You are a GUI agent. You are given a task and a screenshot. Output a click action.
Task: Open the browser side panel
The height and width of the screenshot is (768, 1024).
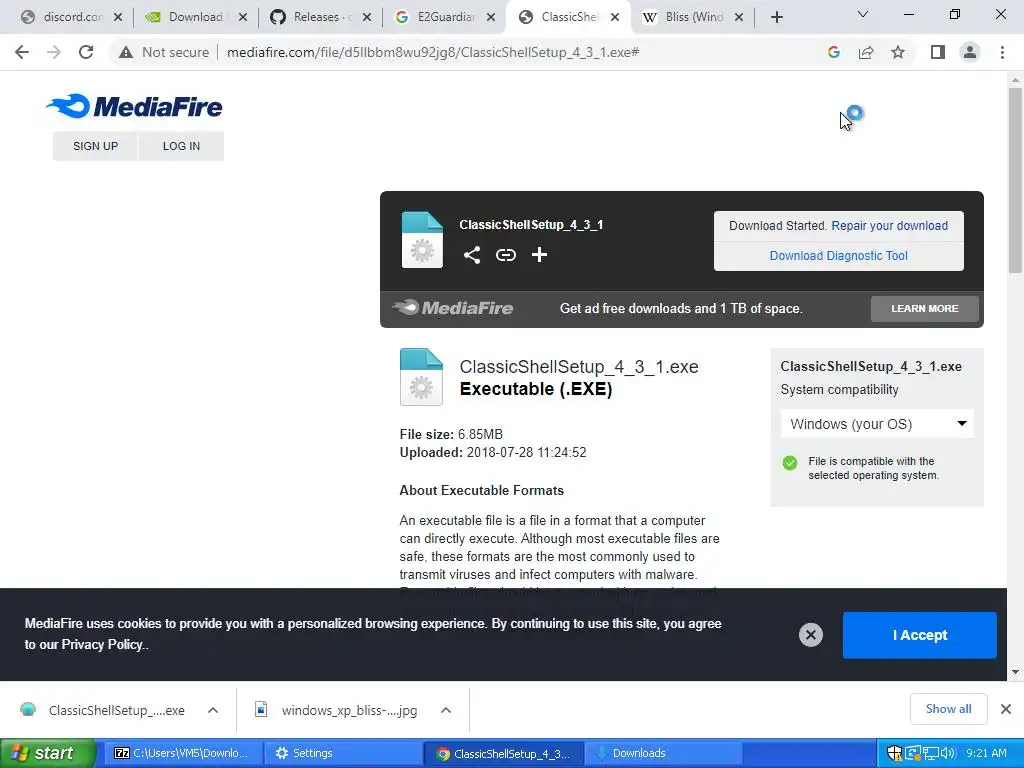click(938, 52)
